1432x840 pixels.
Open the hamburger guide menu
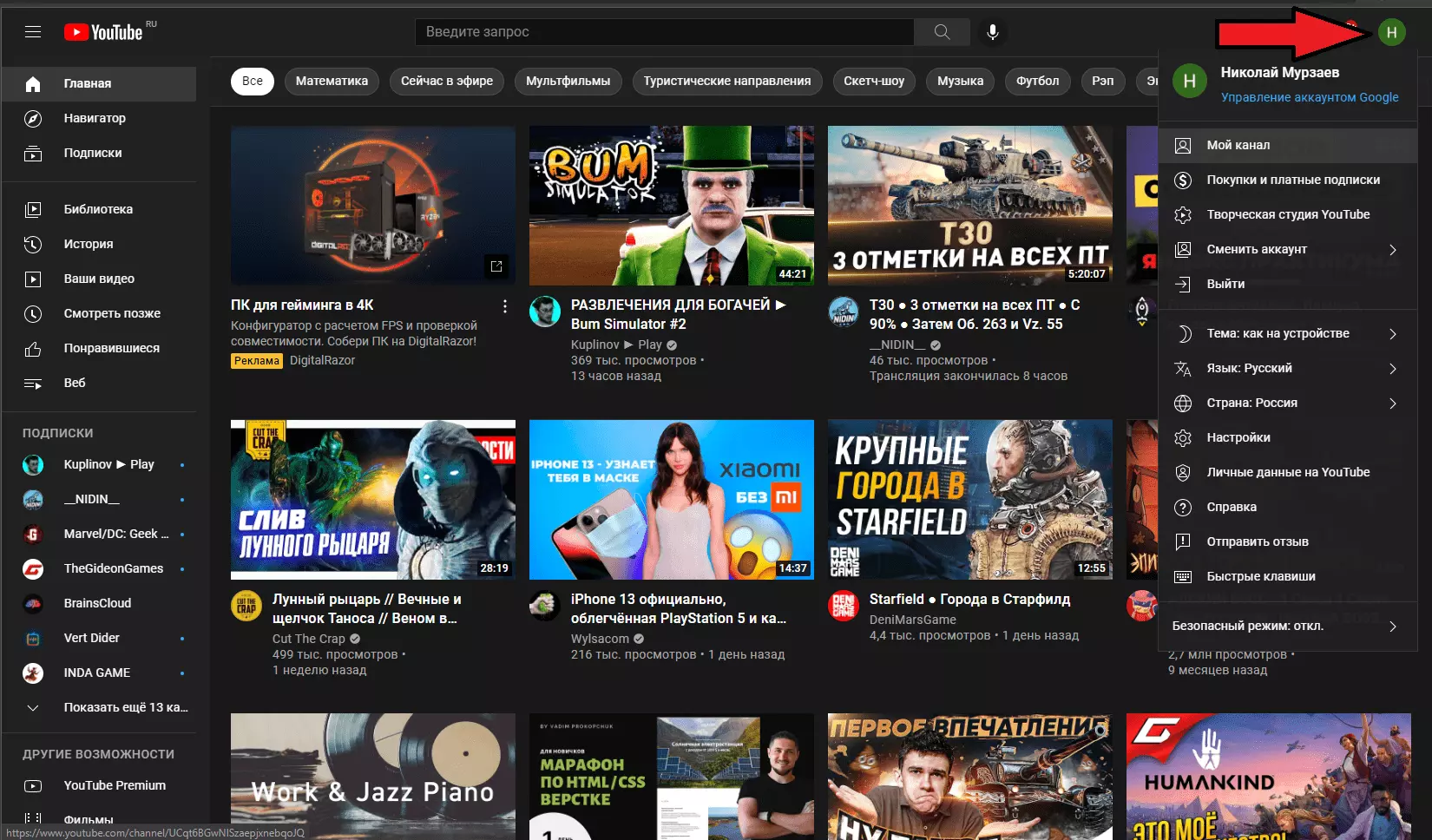pos(33,32)
